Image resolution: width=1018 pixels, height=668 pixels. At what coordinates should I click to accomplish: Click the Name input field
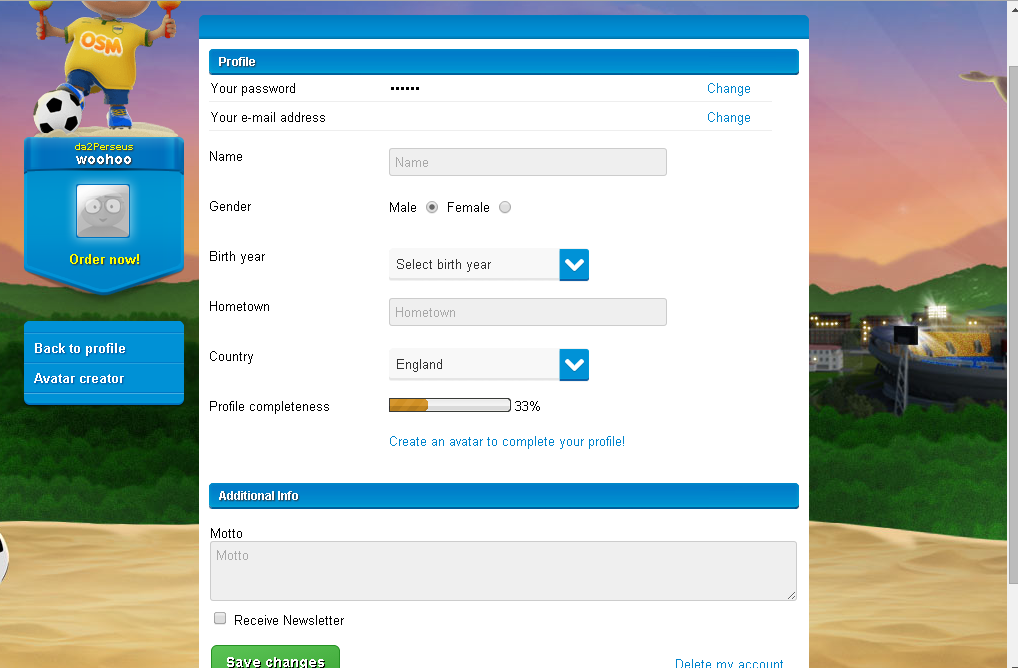click(x=528, y=162)
